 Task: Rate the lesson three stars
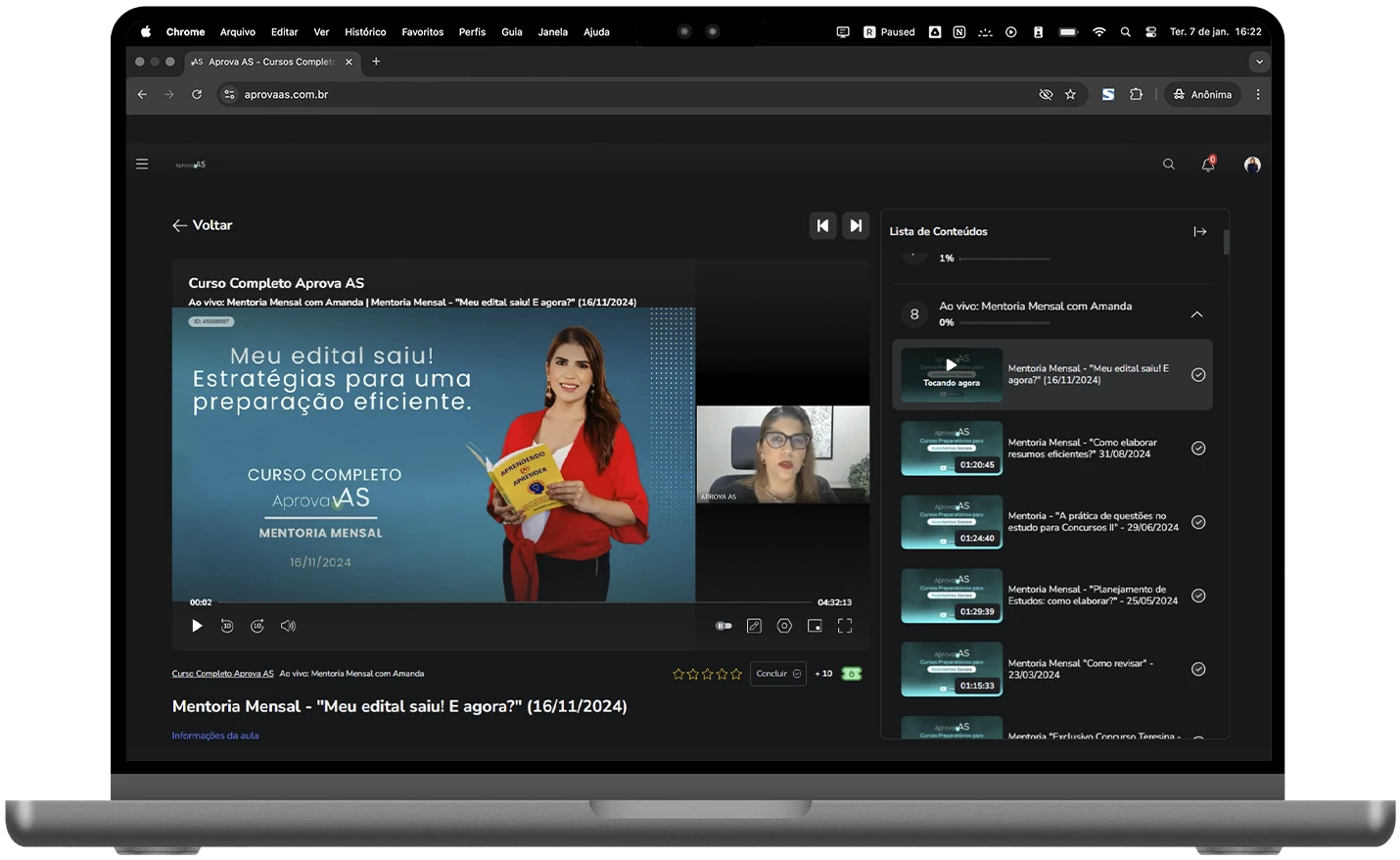[708, 674]
